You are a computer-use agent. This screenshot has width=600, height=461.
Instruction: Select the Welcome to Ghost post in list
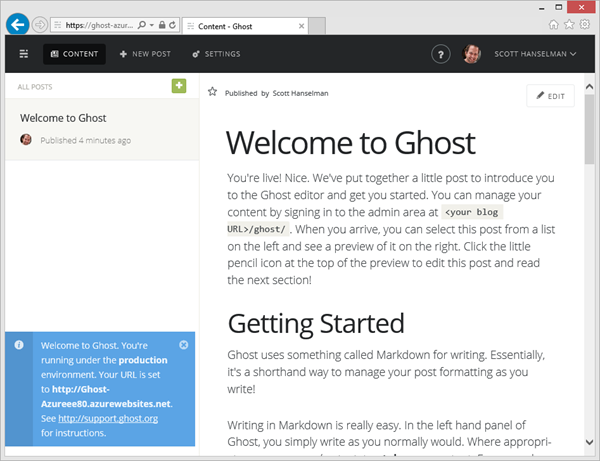[x=102, y=129]
